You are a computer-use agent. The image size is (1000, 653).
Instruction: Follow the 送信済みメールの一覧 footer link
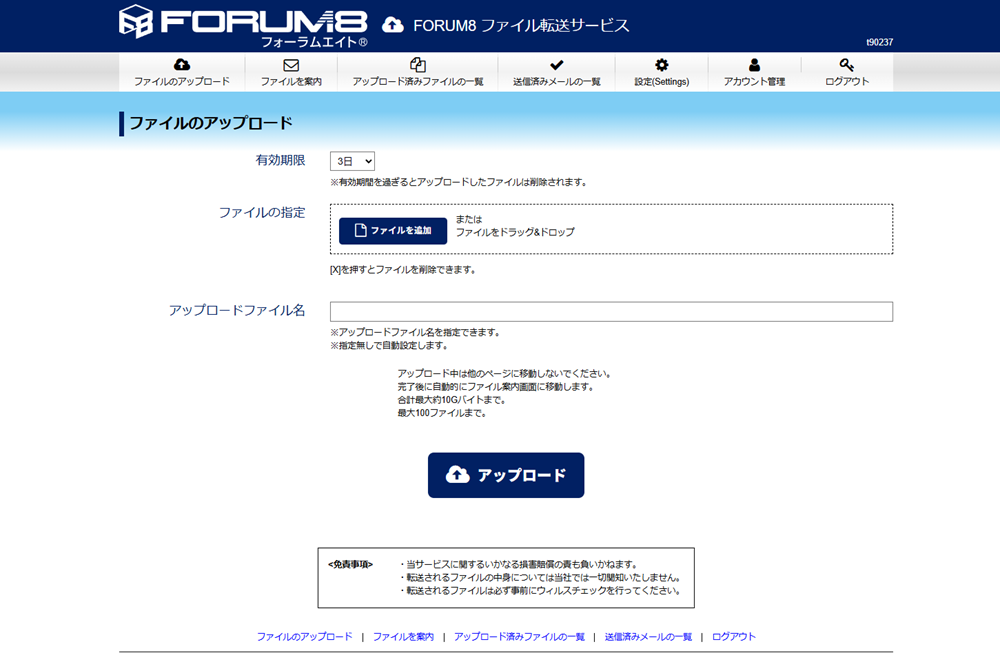tap(648, 637)
